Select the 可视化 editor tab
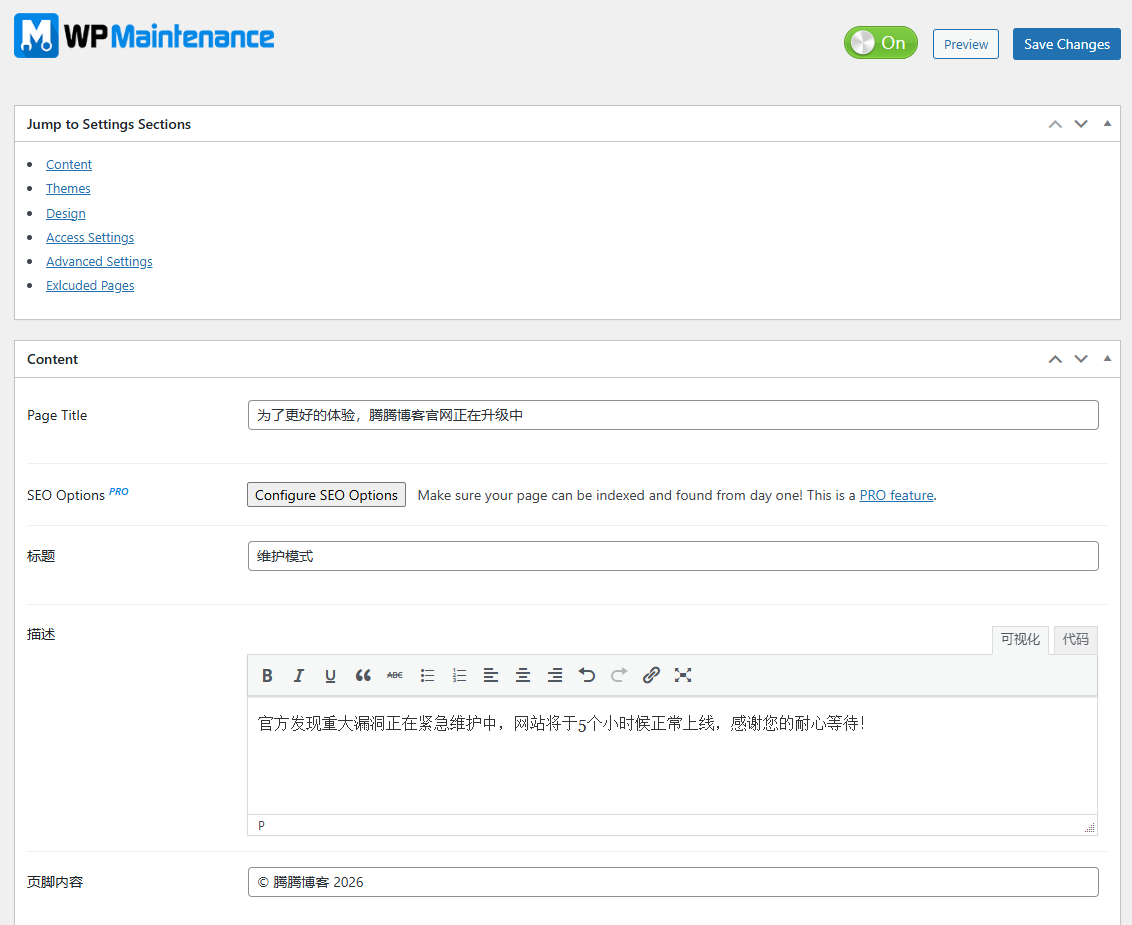This screenshot has width=1132, height=925. (1020, 640)
